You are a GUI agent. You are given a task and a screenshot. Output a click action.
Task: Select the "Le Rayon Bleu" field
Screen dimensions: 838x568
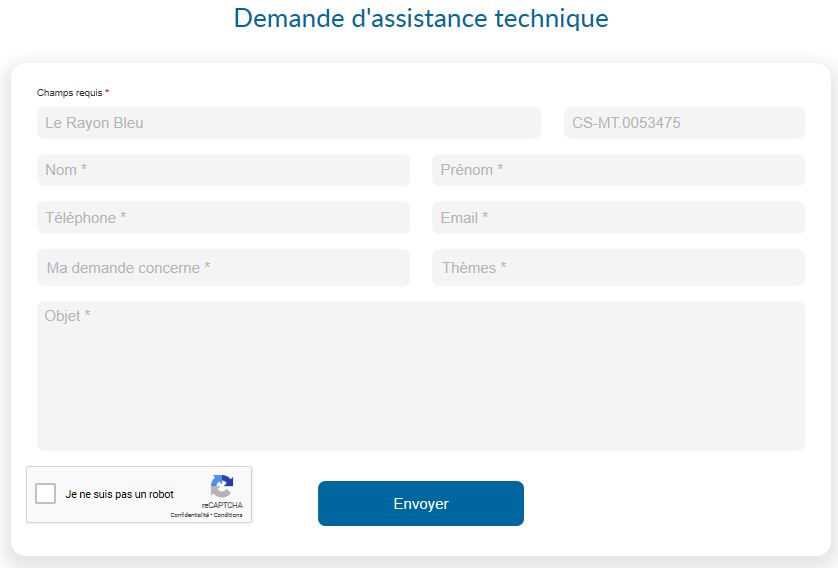click(x=288, y=123)
